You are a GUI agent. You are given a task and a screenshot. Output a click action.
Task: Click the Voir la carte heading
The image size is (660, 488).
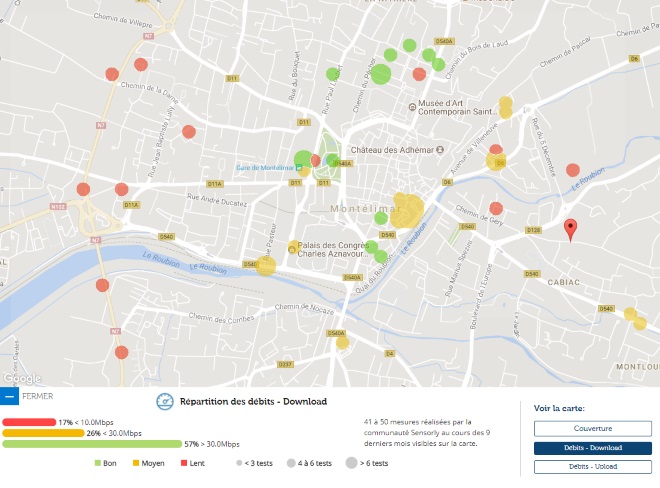click(x=559, y=408)
